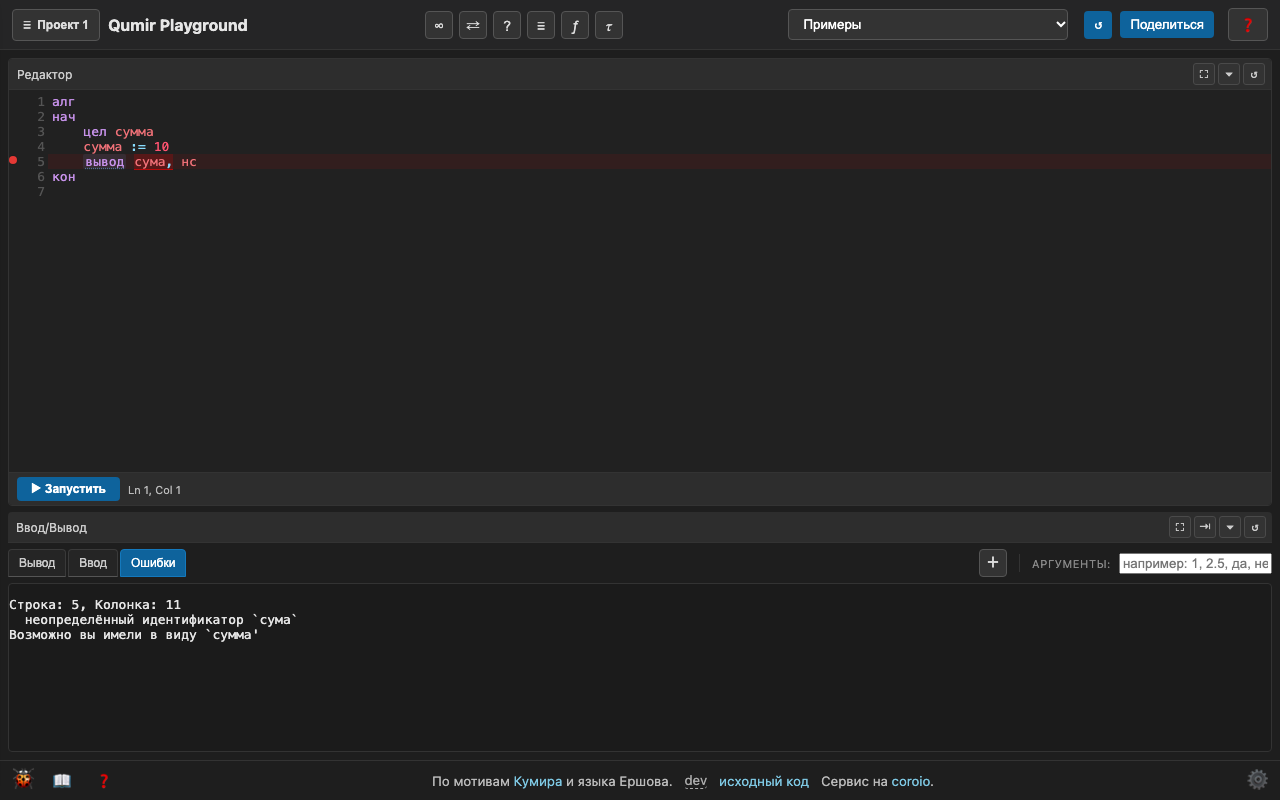Open the Проект 1 project menu
The height and width of the screenshot is (800, 1280).
(x=56, y=25)
